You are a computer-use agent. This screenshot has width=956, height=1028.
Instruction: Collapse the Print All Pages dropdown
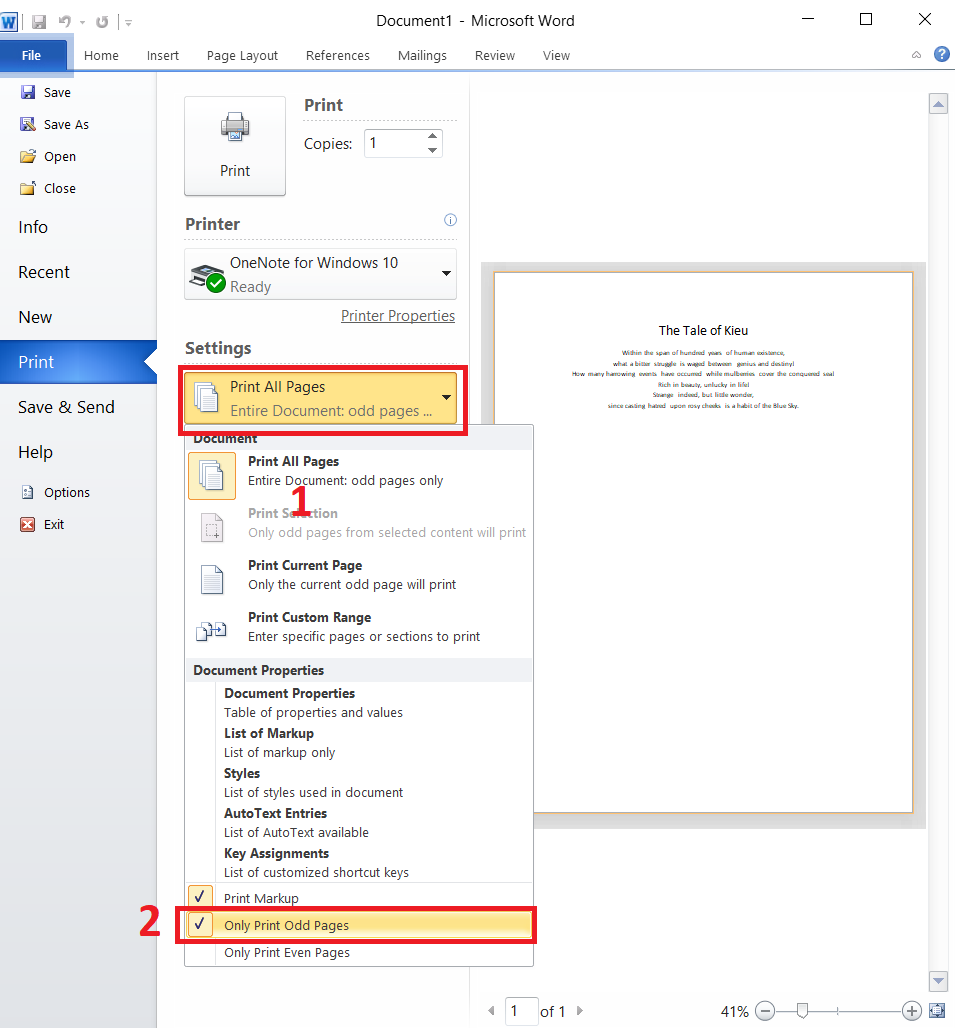click(446, 397)
